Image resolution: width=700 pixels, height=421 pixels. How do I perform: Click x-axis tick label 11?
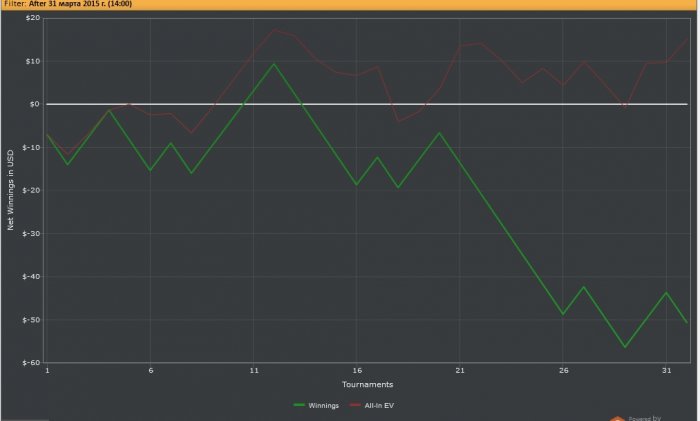click(x=254, y=371)
